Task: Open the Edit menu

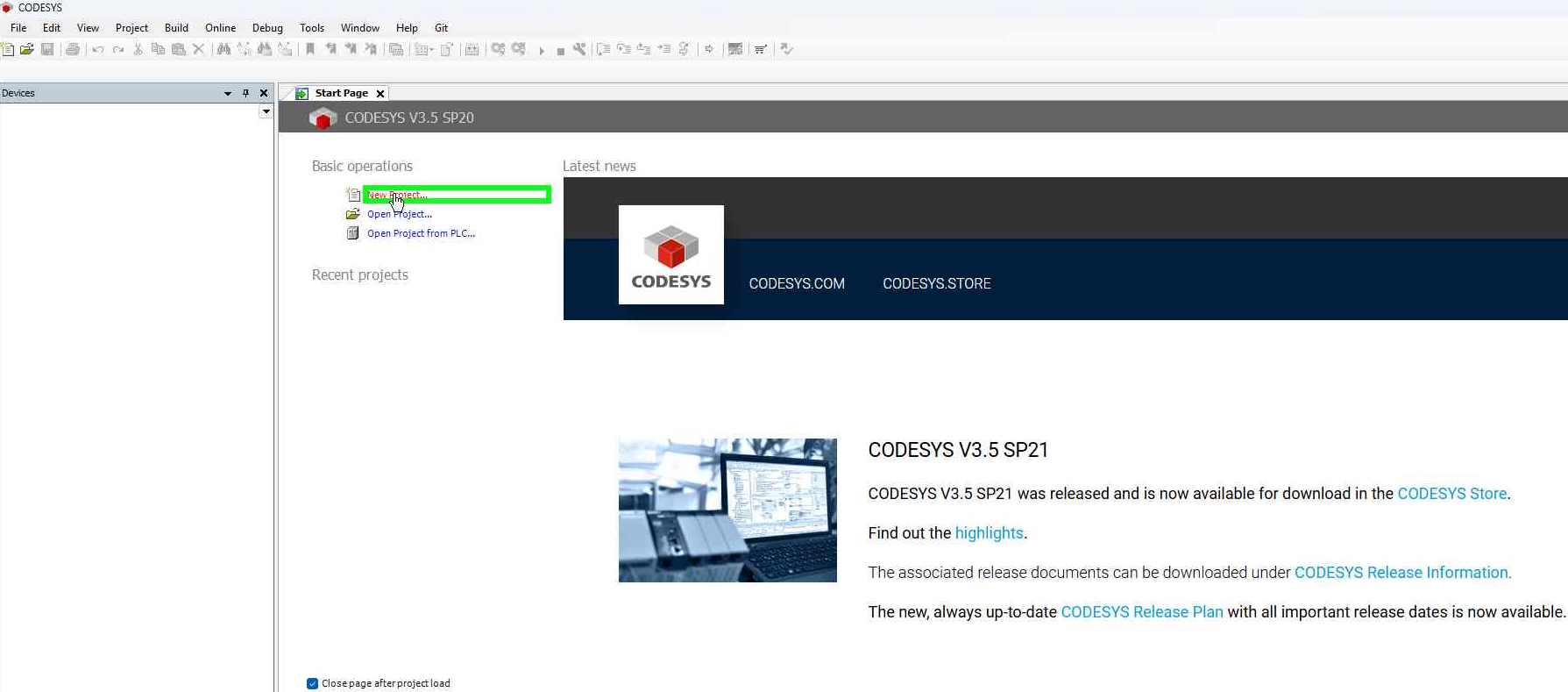Action: (x=52, y=28)
